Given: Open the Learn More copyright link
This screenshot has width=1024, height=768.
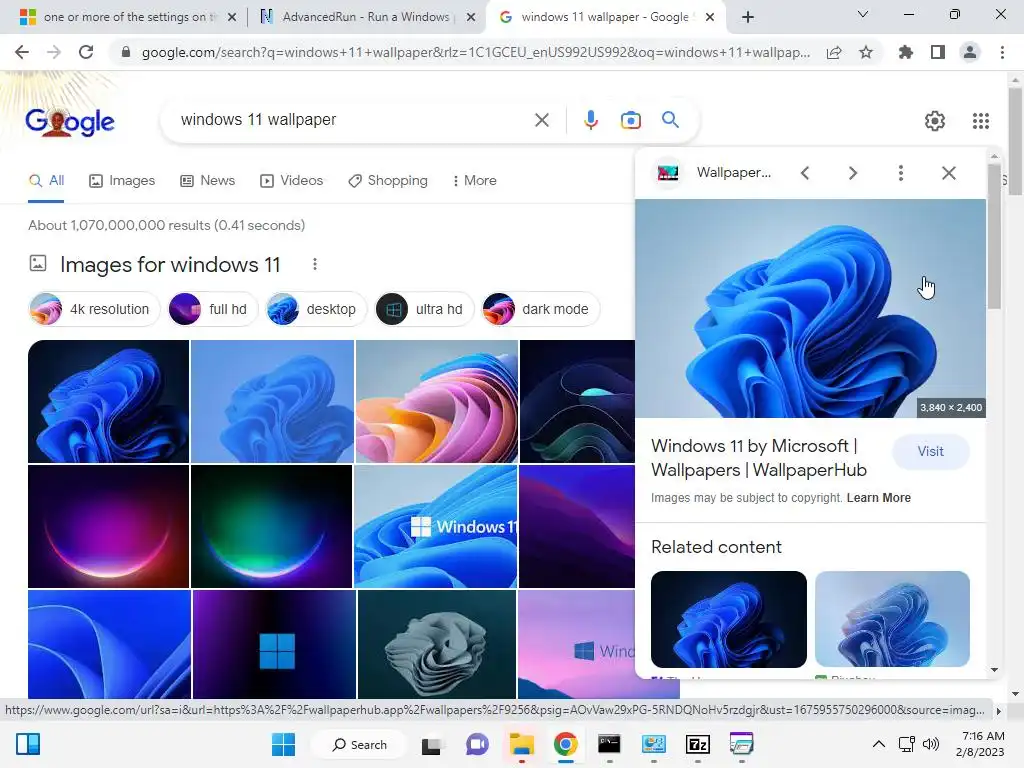Looking at the screenshot, I should (x=878, y=498).
